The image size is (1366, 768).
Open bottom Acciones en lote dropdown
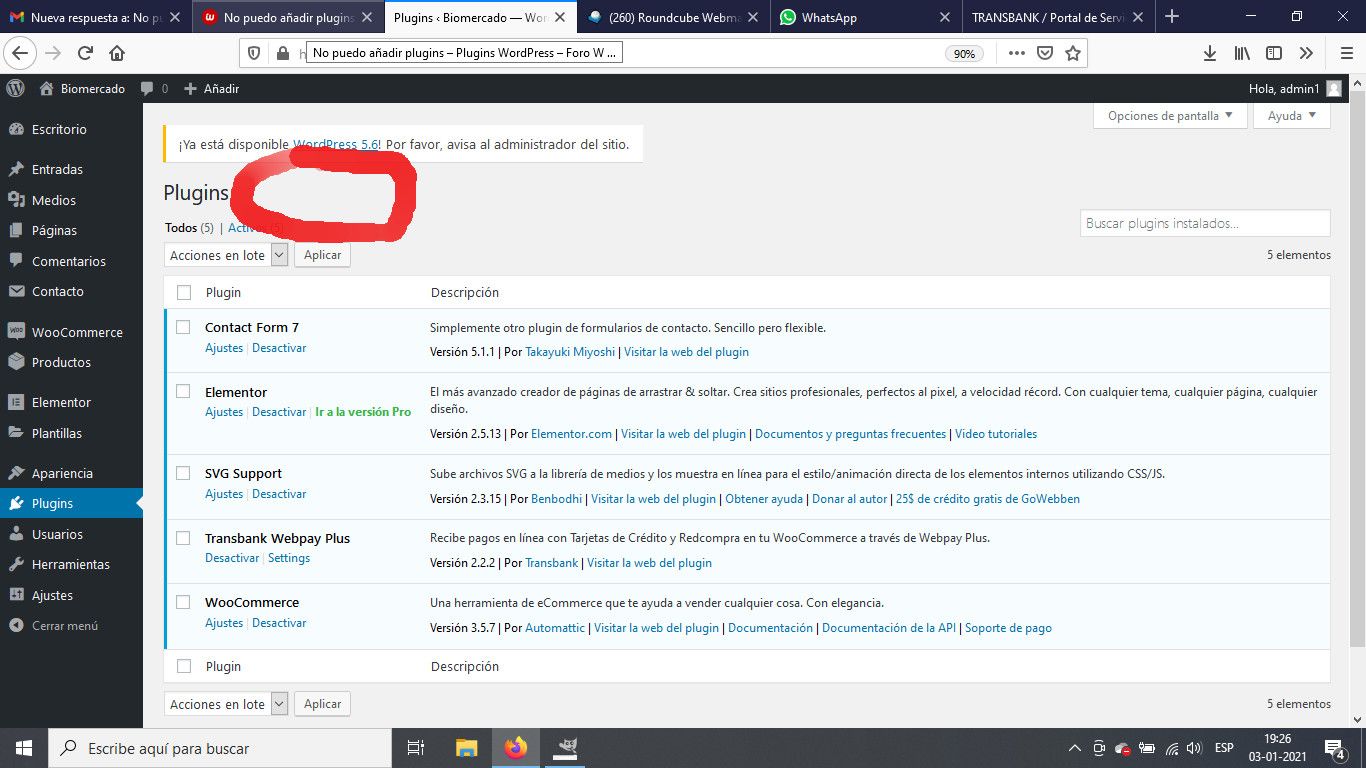[x=226, y=704]
